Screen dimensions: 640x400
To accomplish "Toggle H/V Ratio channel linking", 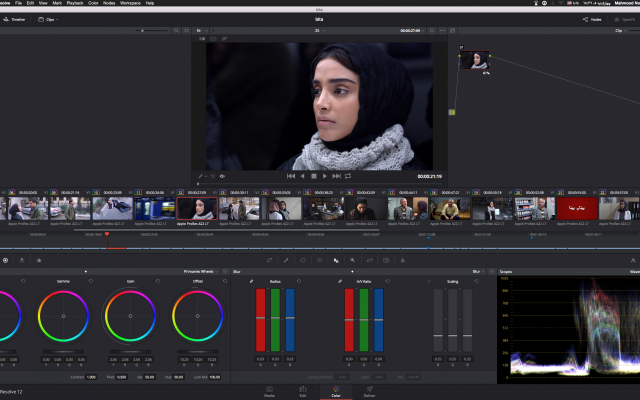I will coord(340,281).
